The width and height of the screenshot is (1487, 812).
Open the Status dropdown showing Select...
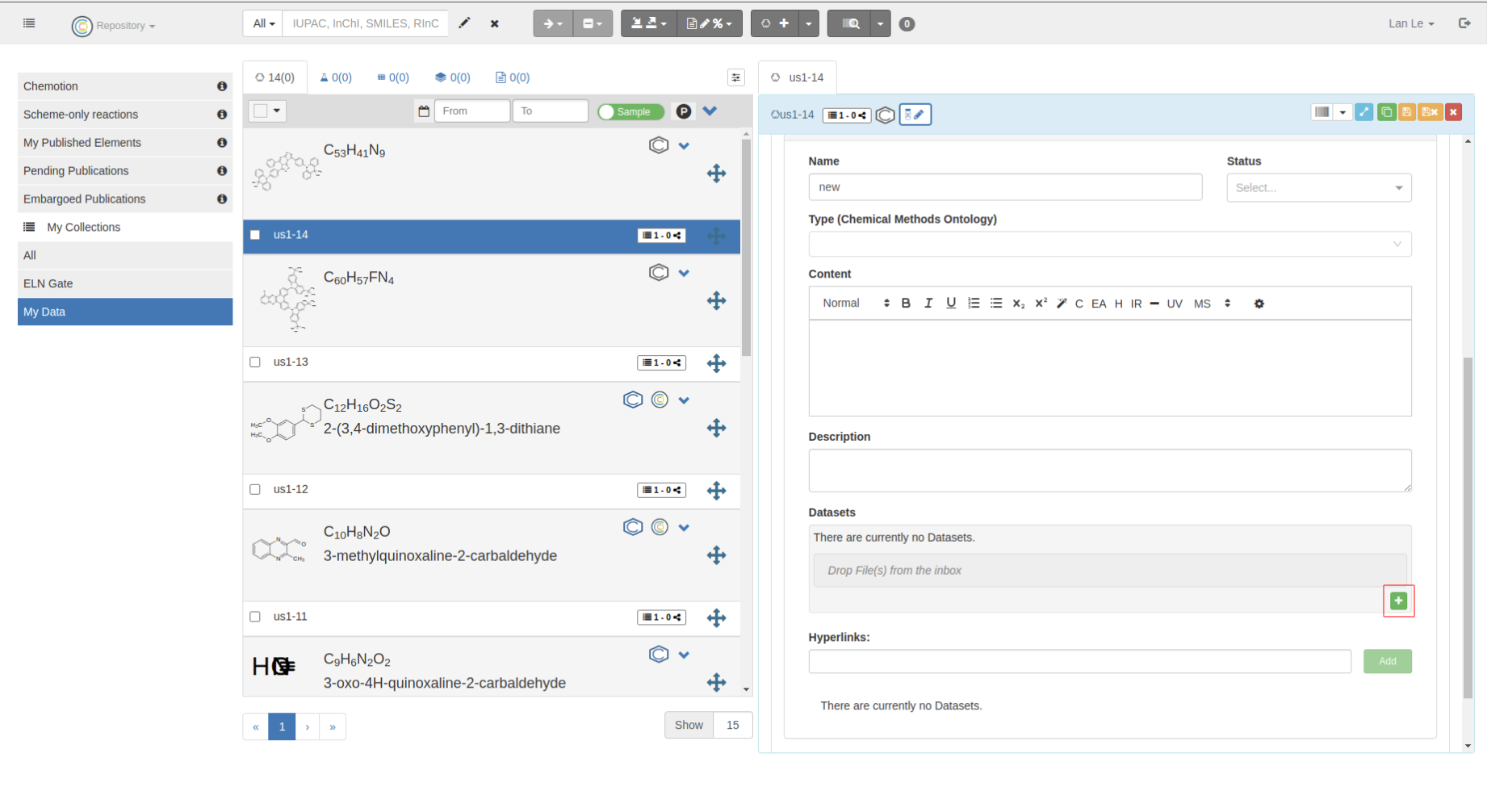[1318, 187]
